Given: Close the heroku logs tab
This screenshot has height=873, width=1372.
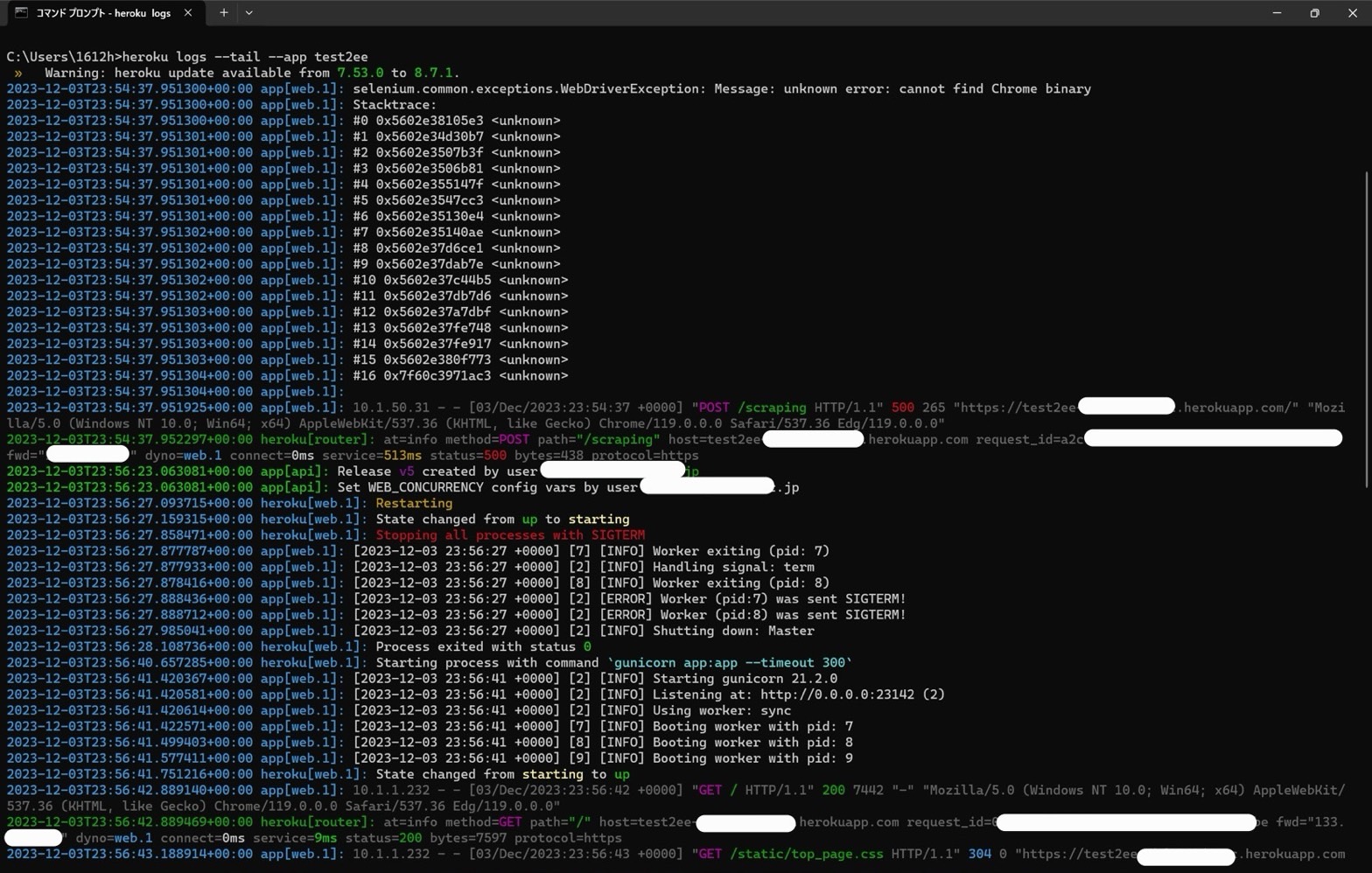Looking at the screenshot, I should [x=188, y=13].
